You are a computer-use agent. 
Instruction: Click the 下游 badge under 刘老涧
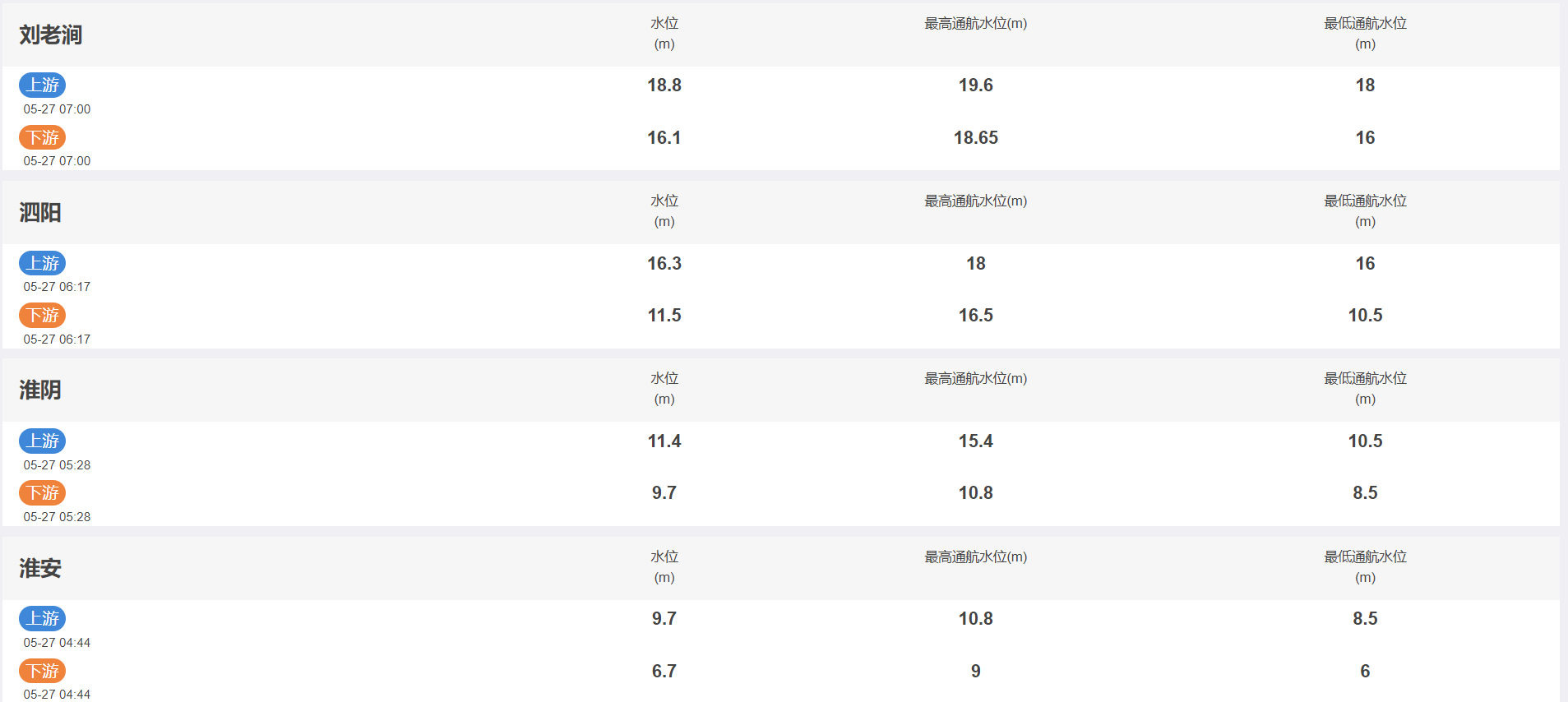[43, 137]
